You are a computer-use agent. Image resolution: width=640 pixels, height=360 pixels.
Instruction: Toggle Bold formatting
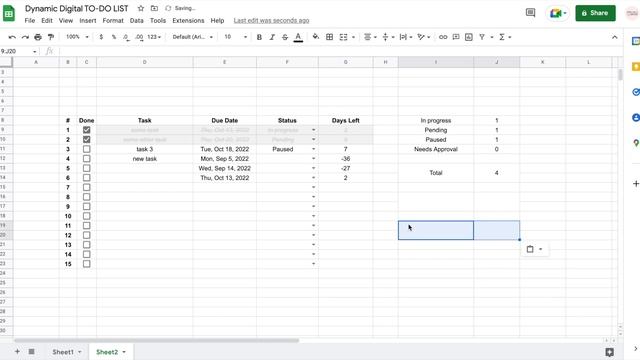(x=259, y=37)
